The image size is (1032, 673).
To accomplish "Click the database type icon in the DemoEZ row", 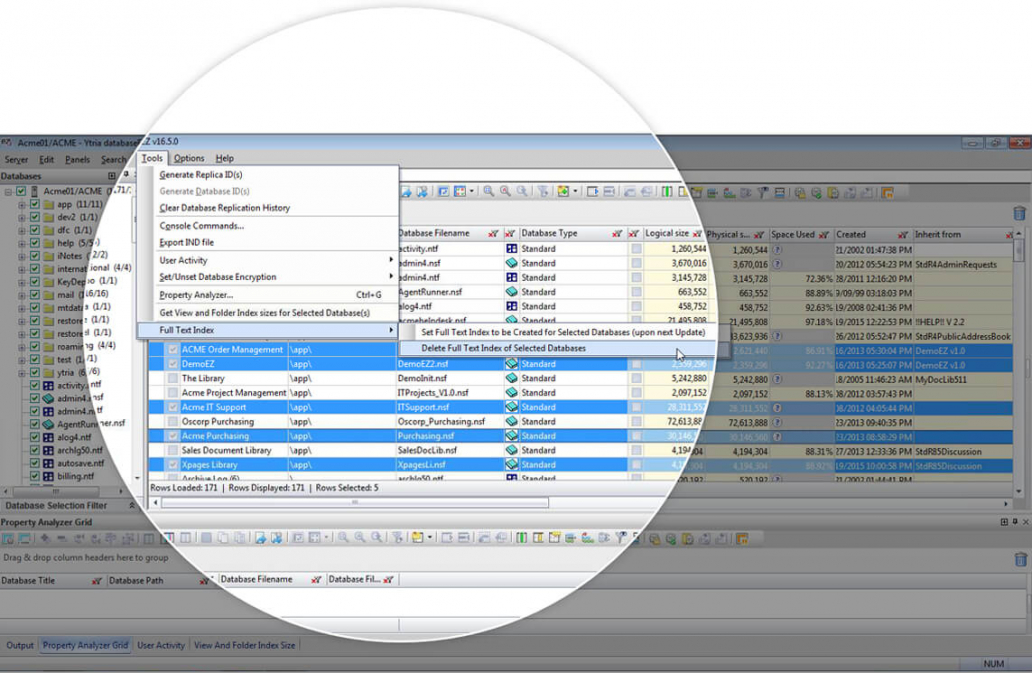I will [x=511, y=364].
